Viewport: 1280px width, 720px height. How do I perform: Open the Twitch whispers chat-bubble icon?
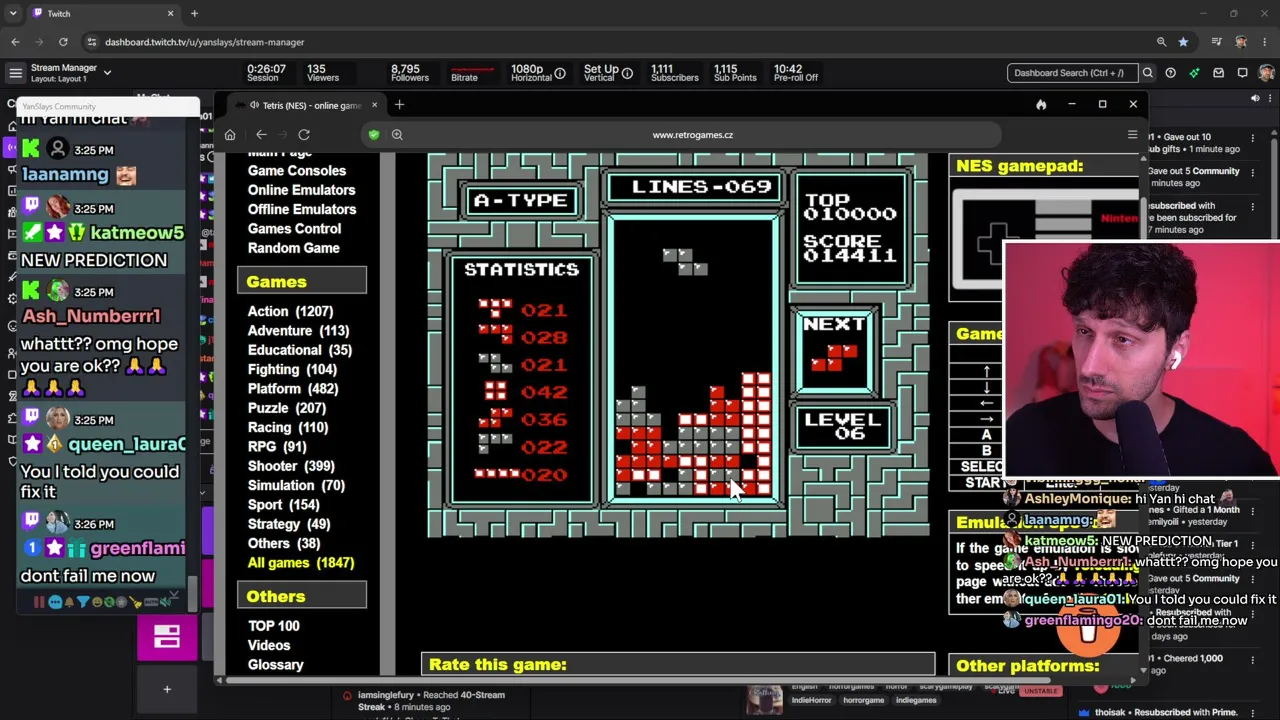coord(1242,73)
